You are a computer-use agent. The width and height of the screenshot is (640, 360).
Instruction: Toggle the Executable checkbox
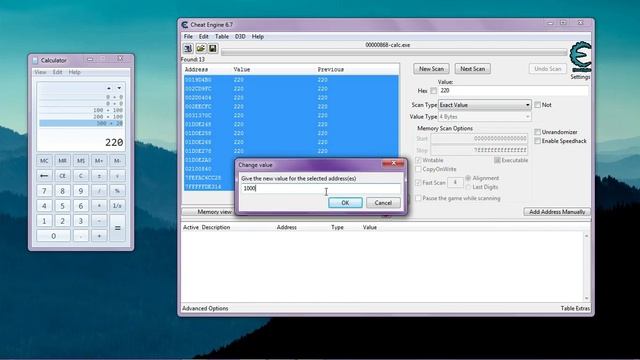point(497,160)
